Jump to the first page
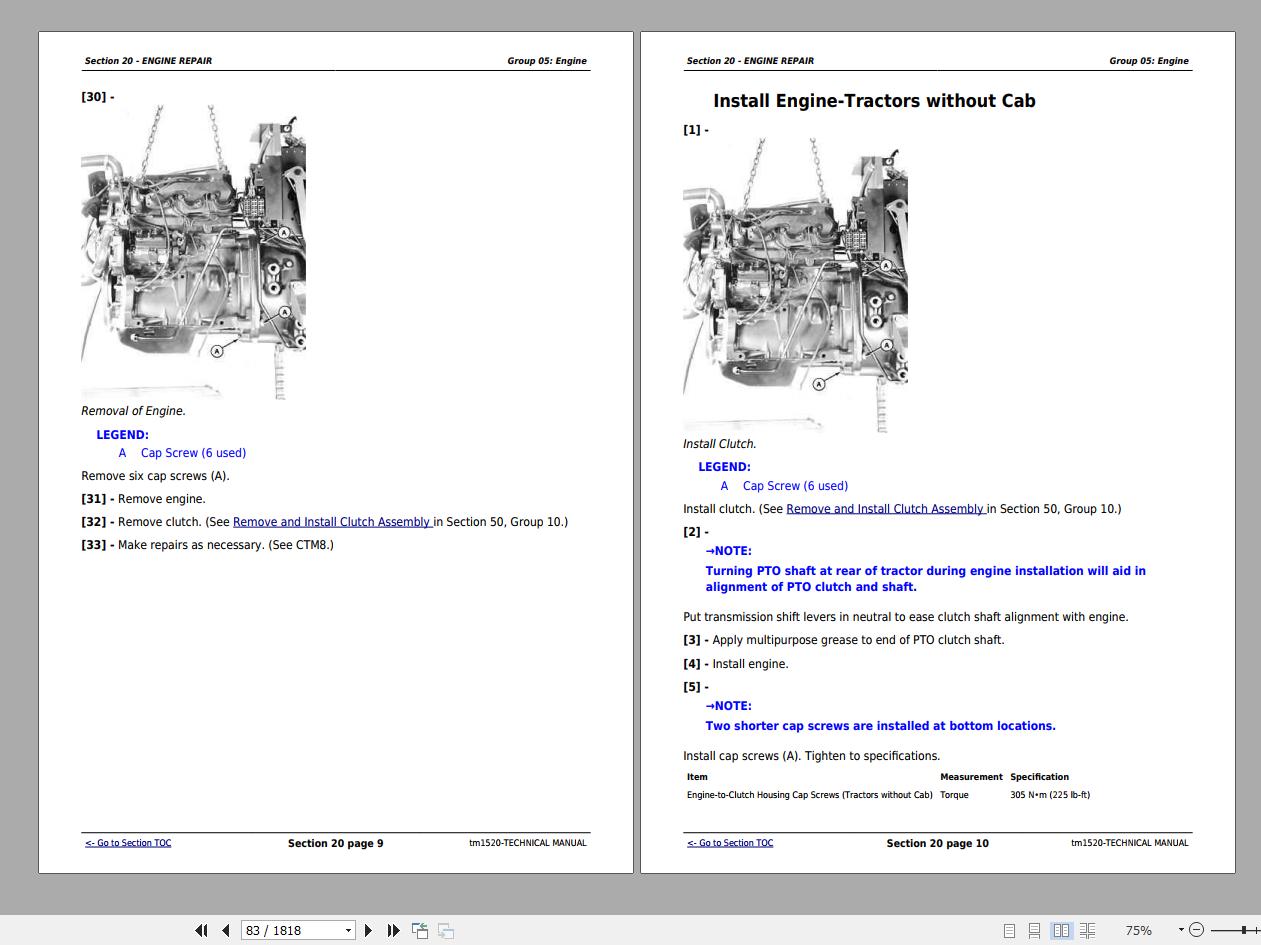 pyautogui.click(x=201, y=930)
